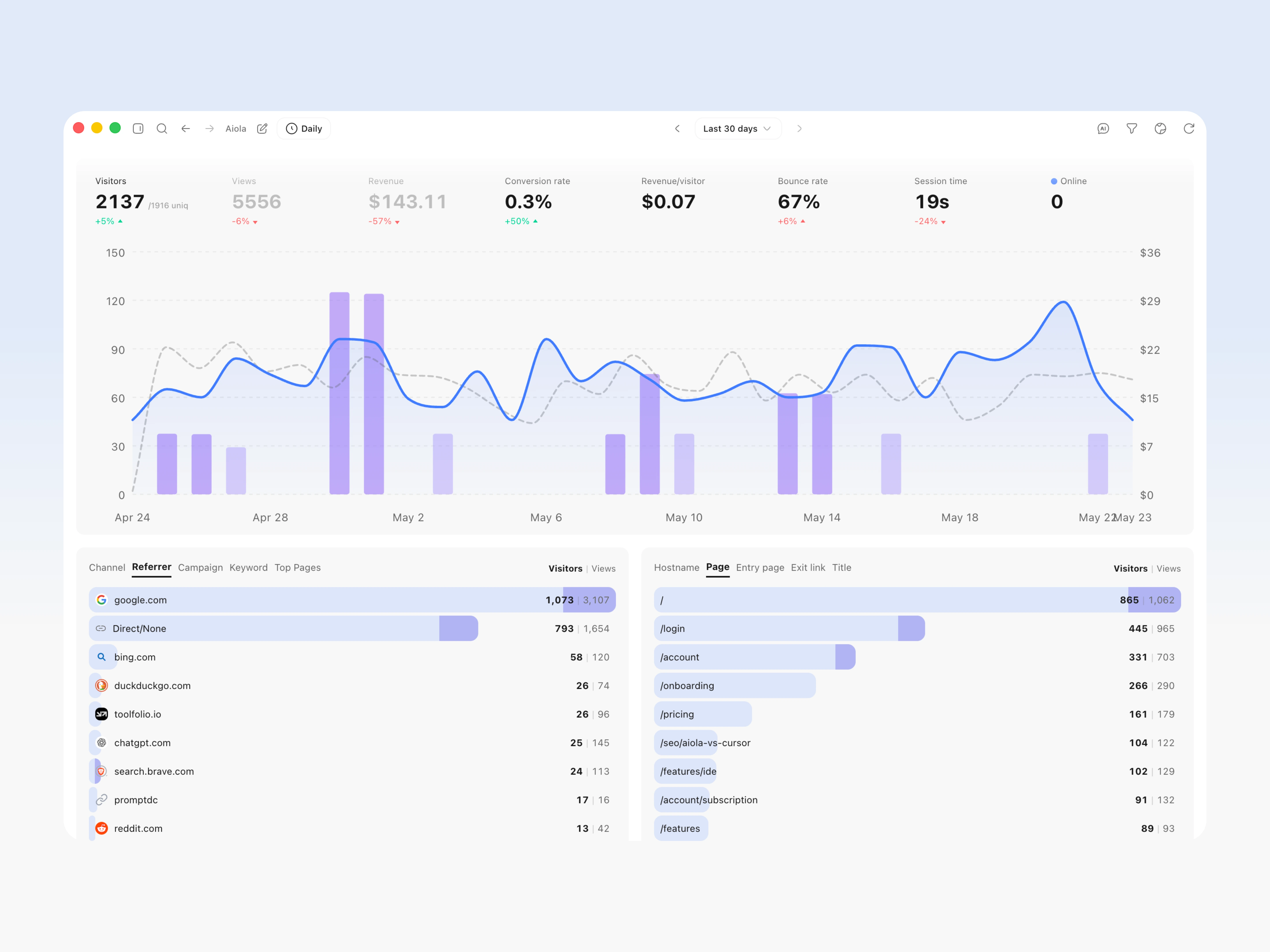1270x952 pixels.
Task: Select the /seo/aiola-vs-cursor page row
Action: click(x=917, y=743)
